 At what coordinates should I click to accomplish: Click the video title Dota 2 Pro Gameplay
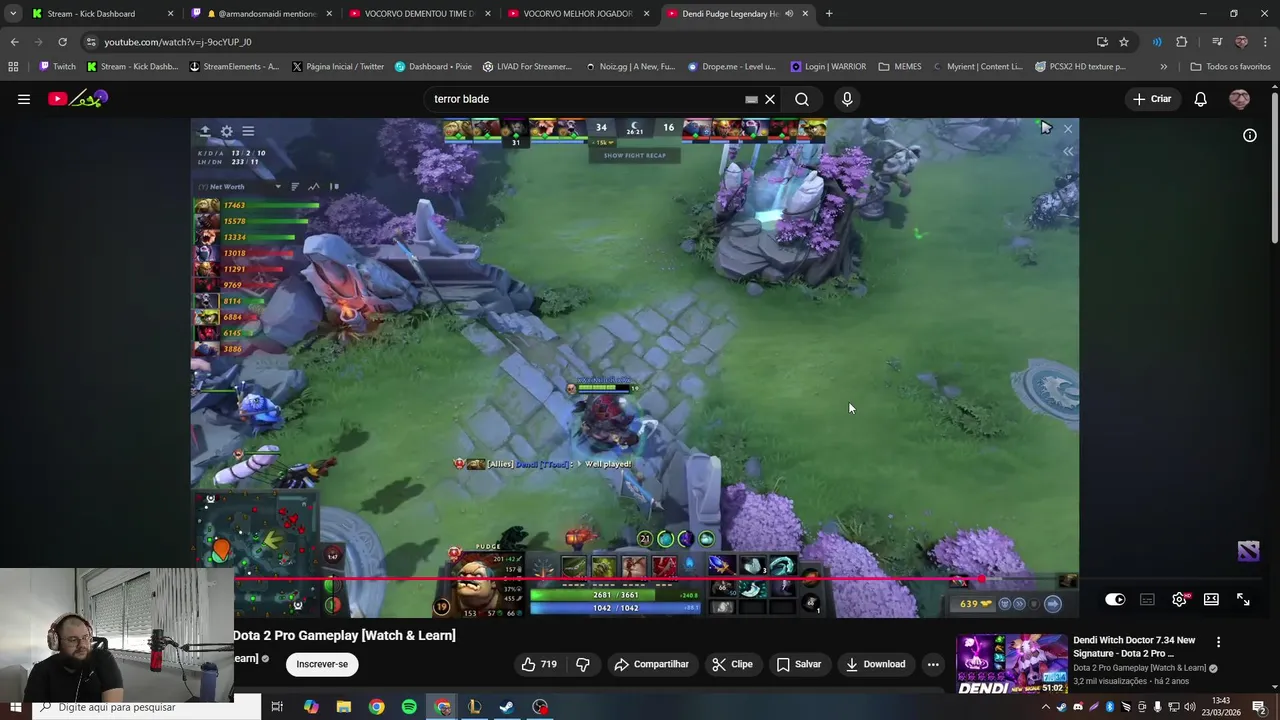tap(344, 635)
